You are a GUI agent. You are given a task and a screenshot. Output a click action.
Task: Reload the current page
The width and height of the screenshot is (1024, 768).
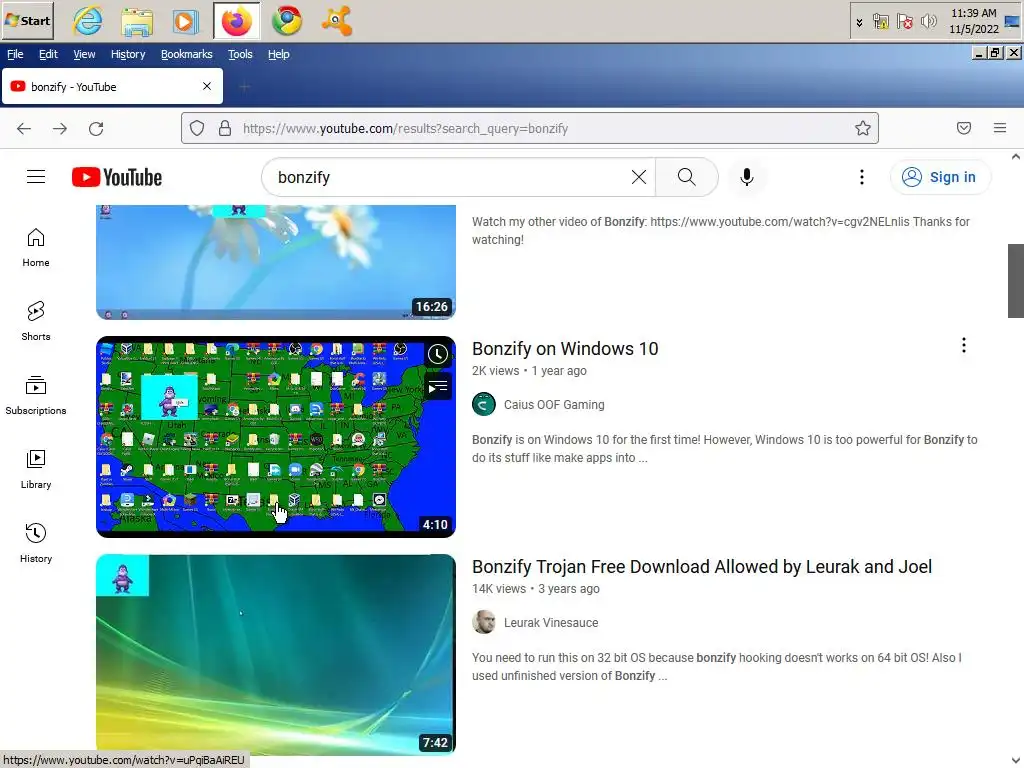coord(96,129)
